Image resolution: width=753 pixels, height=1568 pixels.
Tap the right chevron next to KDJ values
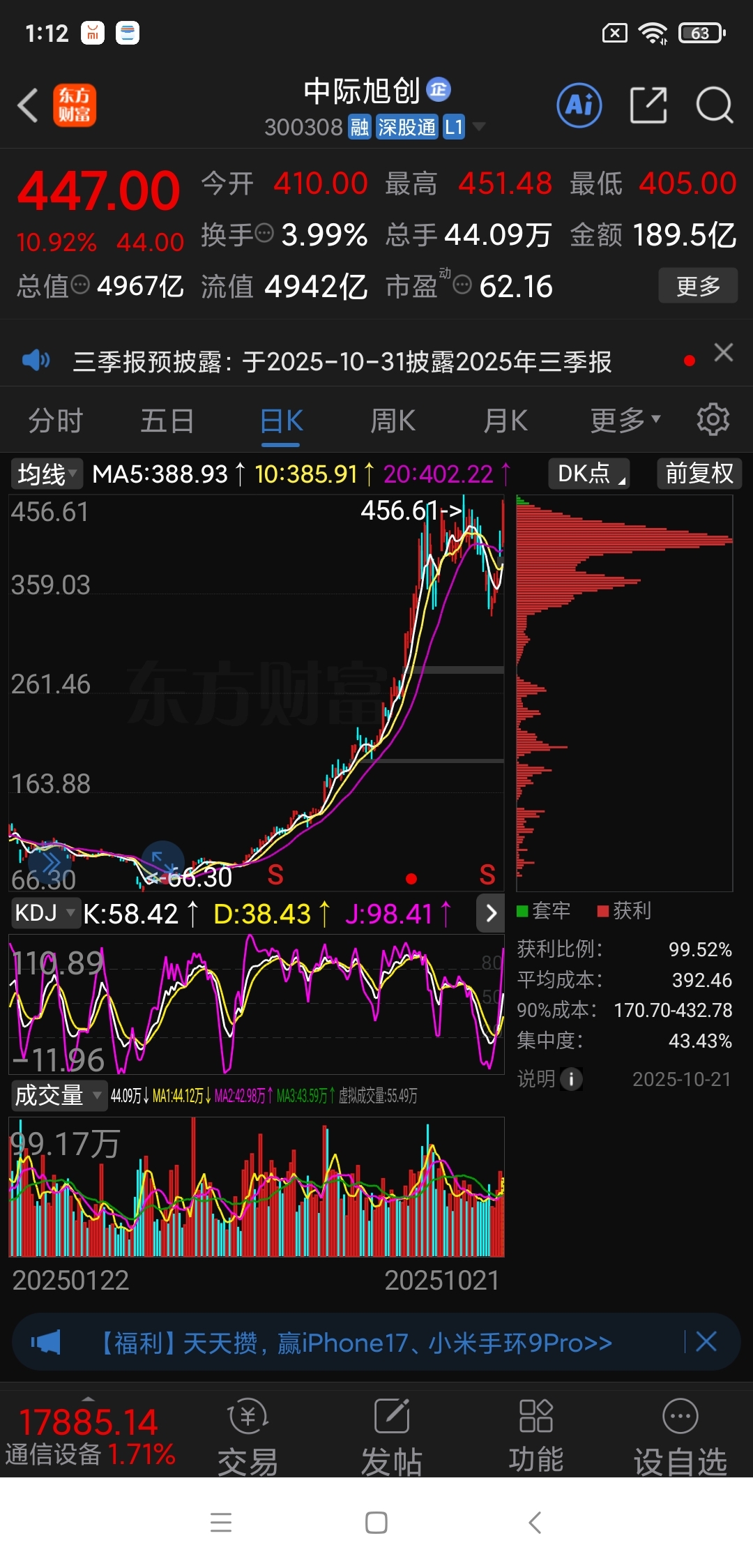pos(491,913)
